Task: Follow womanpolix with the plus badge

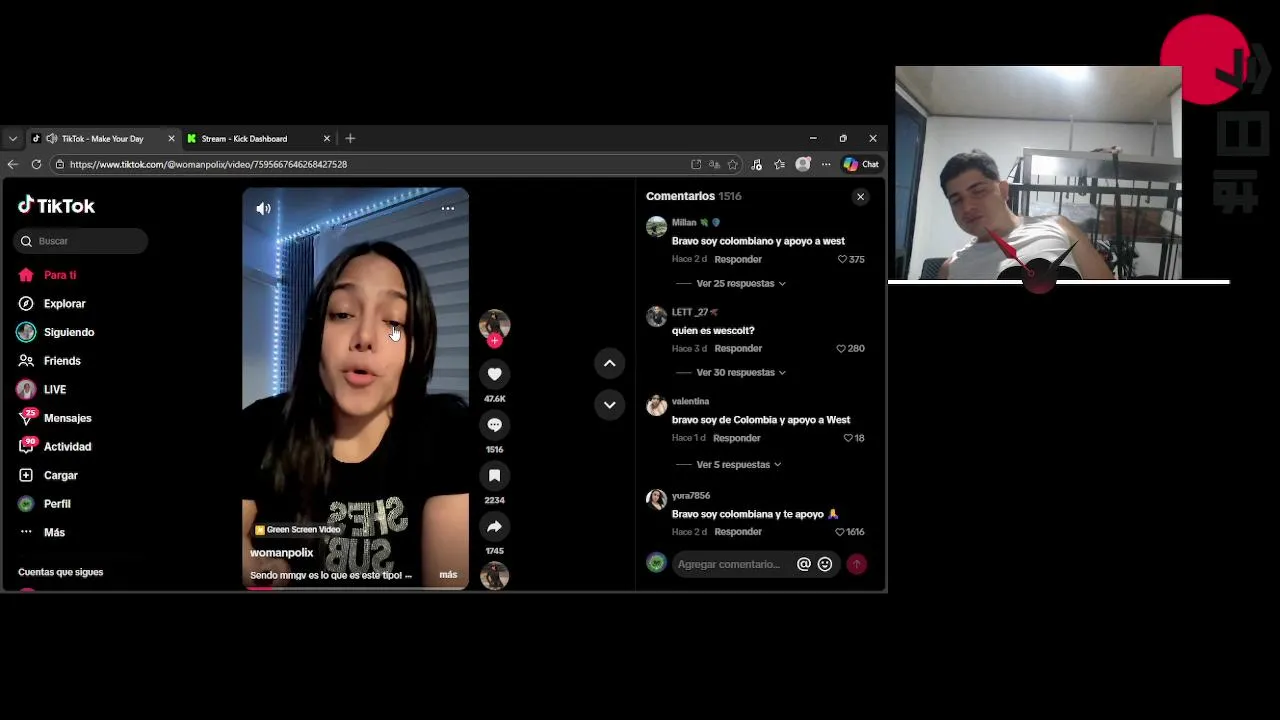Action: (494, 341)
